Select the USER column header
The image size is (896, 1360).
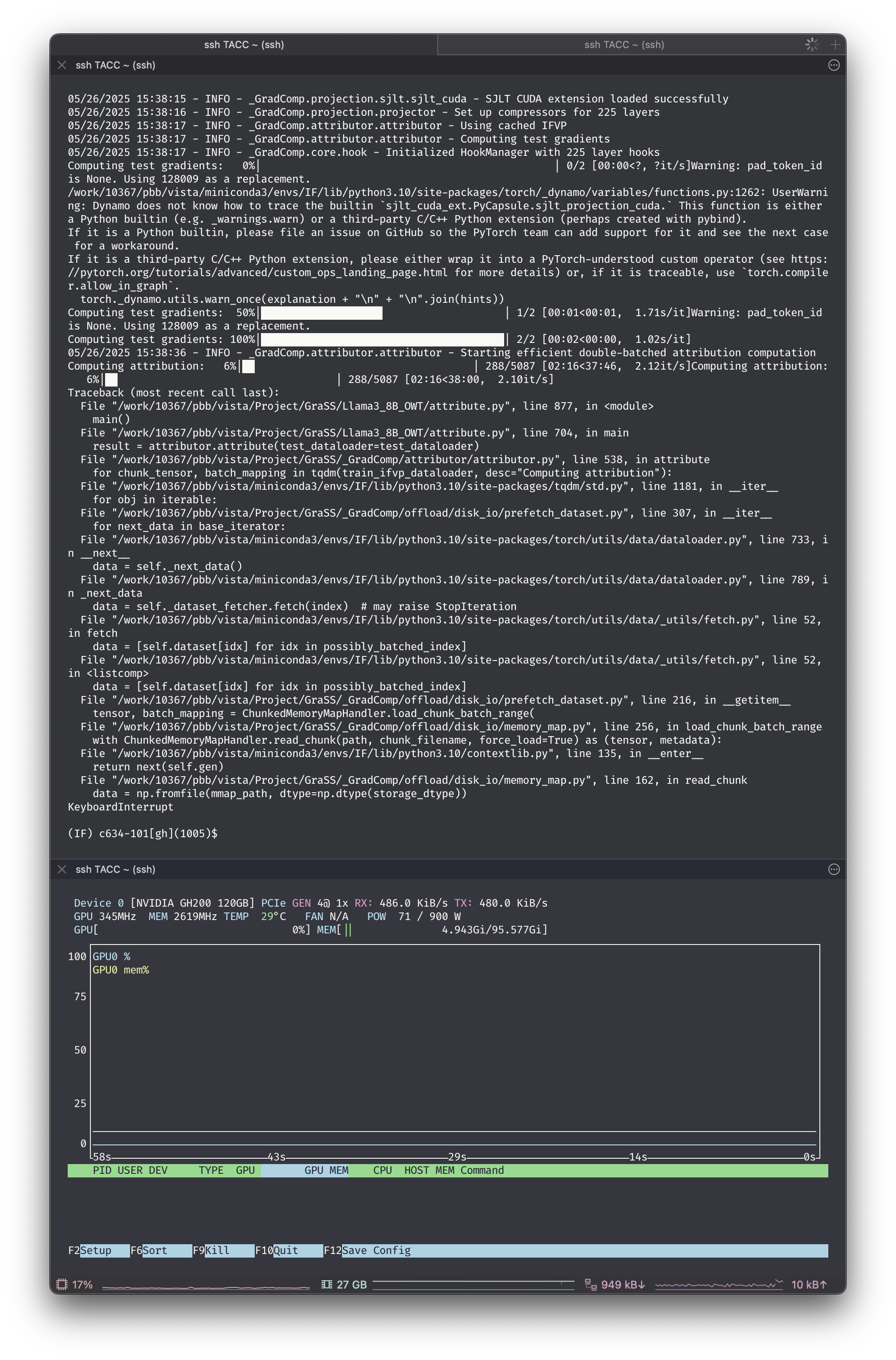[130, 1170]
